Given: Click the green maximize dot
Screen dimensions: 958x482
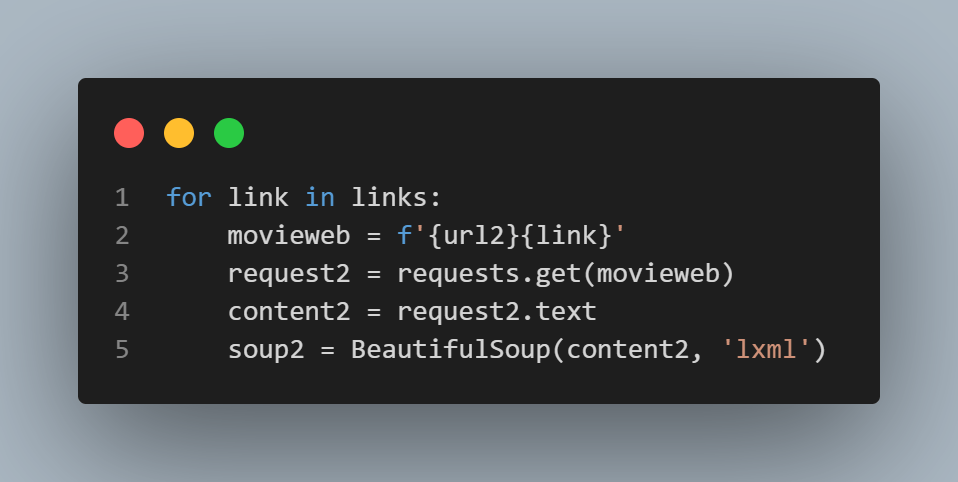Looking at the screenshot, I should click(229, 133).
